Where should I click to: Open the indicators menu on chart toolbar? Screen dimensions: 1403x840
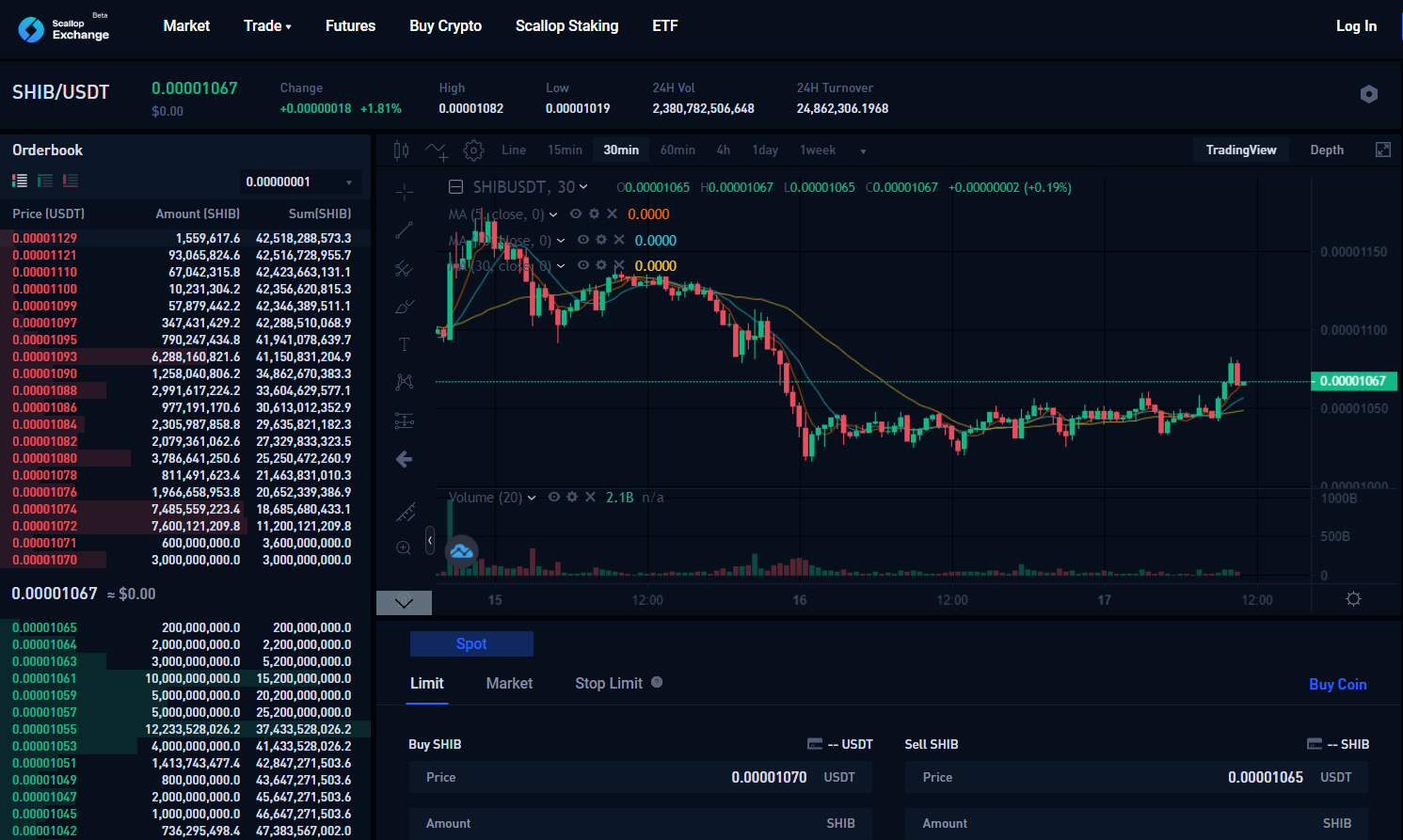point(437,151)
